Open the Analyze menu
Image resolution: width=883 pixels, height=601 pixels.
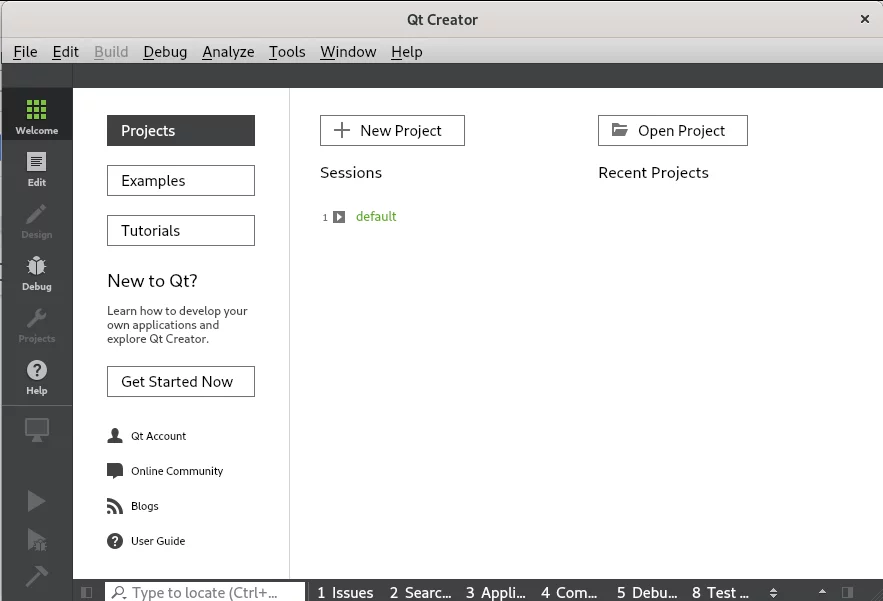click(228, 52)
